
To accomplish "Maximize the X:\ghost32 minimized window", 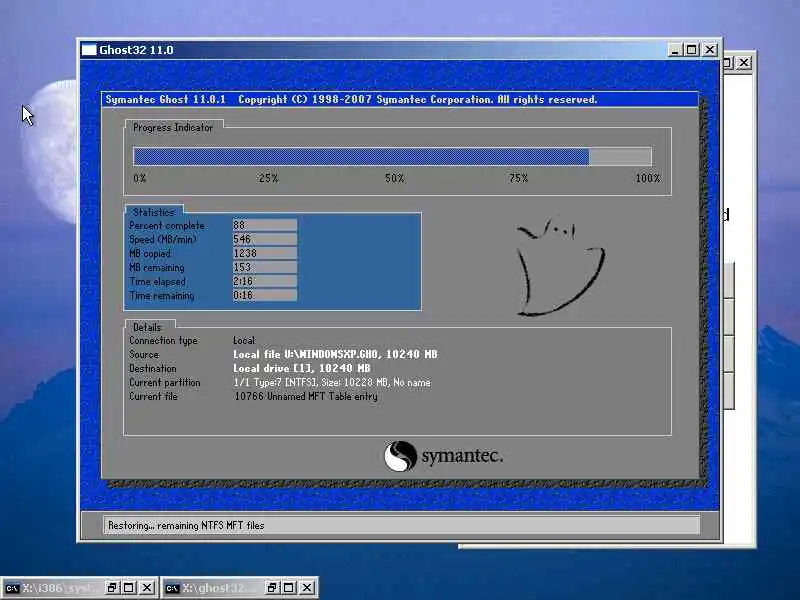I will (289, 588).
